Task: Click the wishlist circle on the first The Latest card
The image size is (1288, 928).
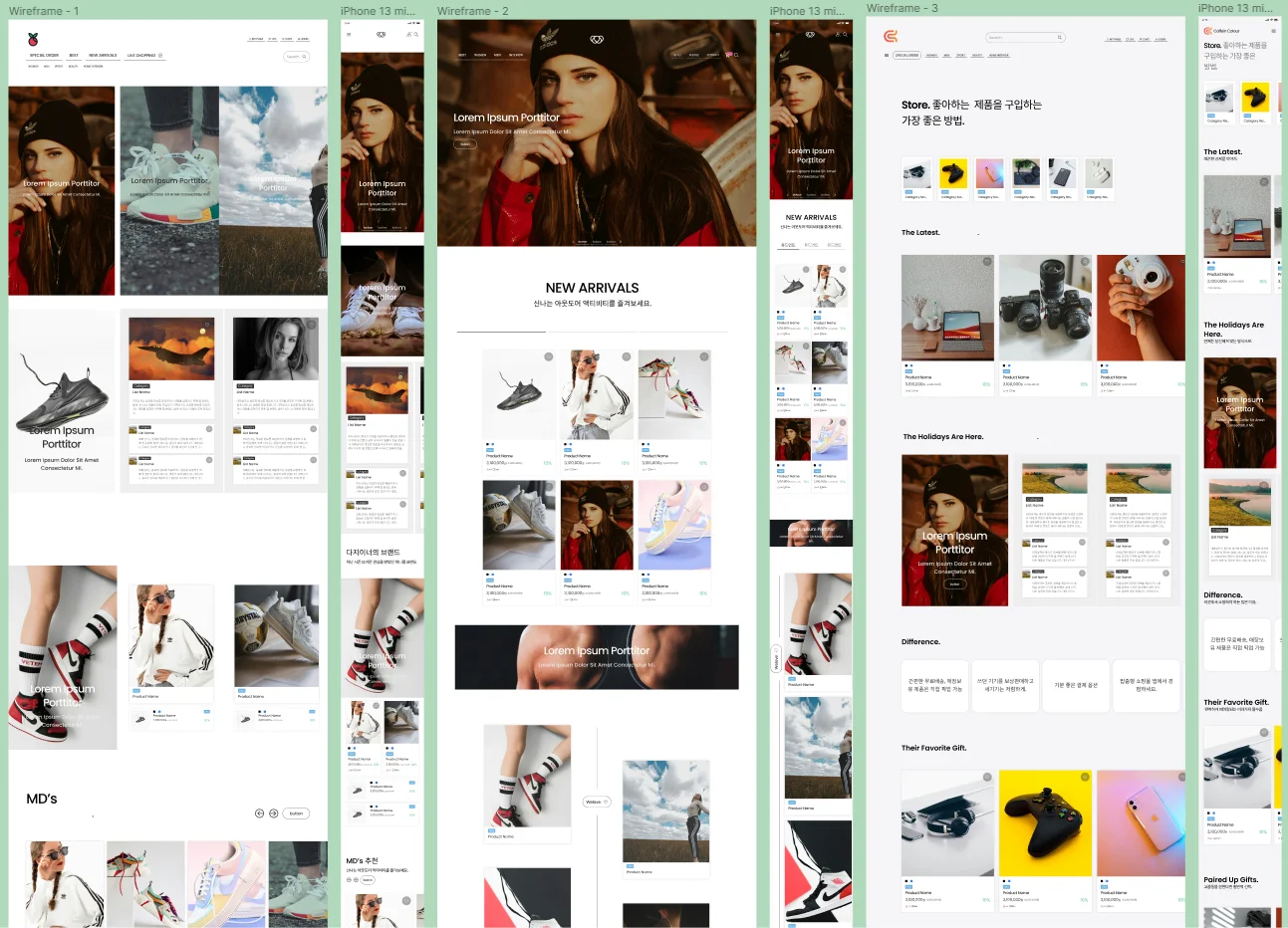Action: click(987, 262)
